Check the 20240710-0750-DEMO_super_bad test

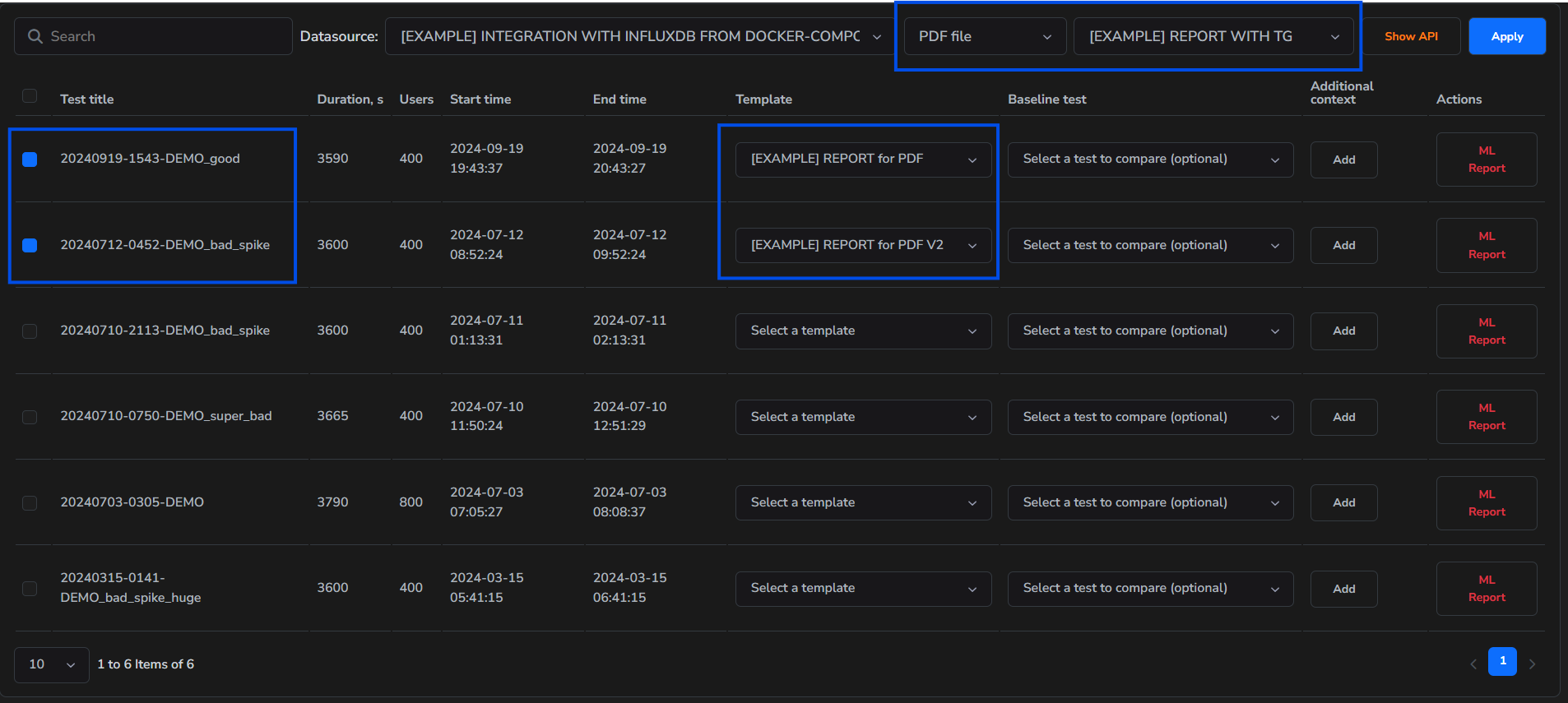pos(30,417)
